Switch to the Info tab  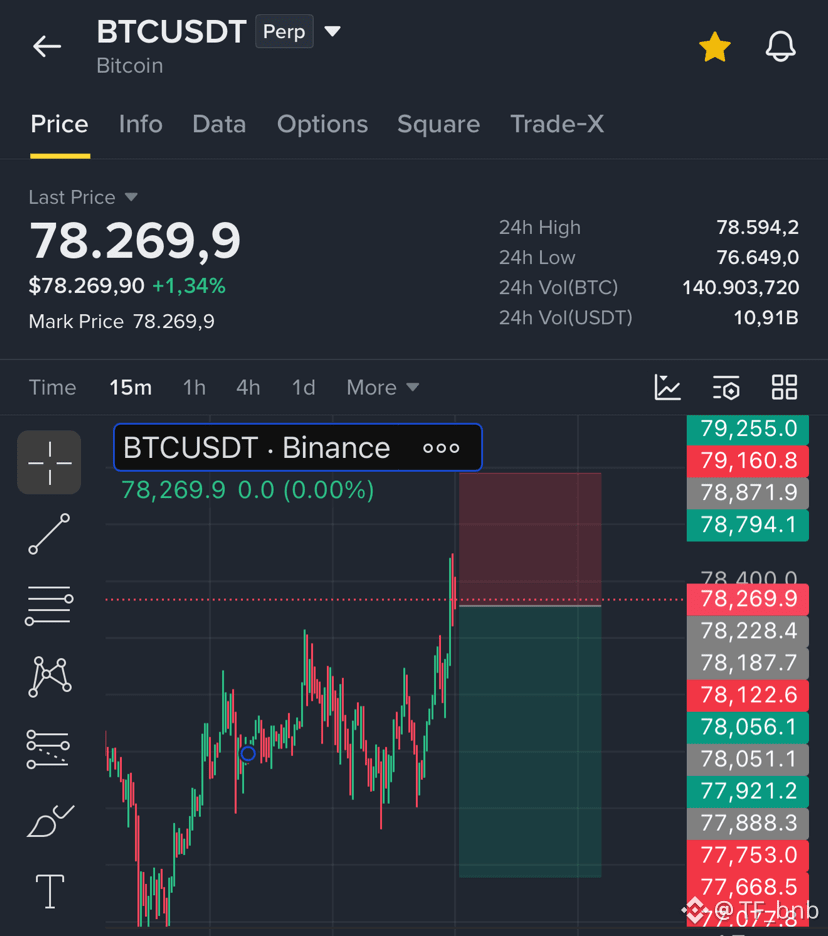coord(140,124)
